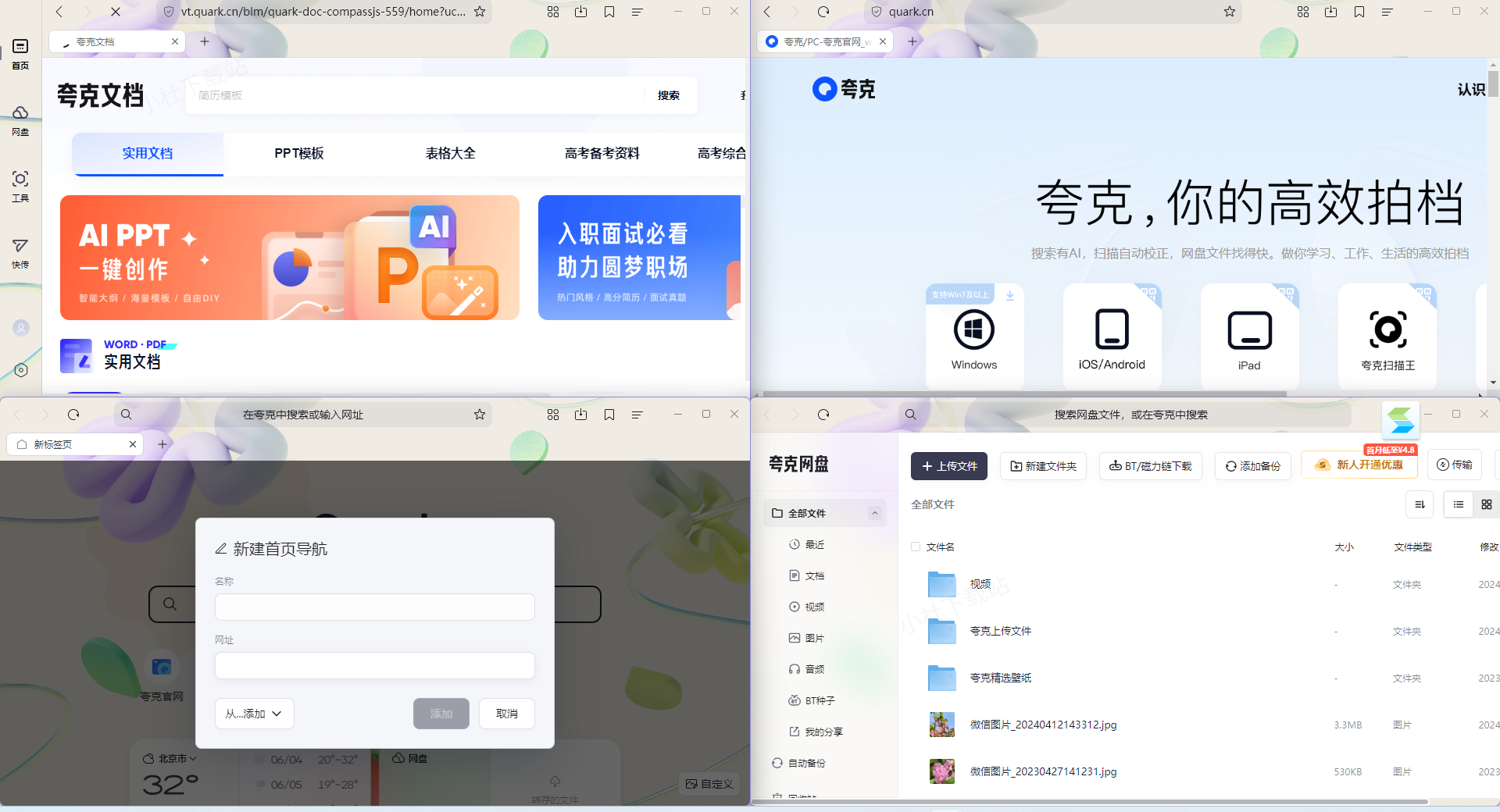Stop loading in 夸克文档 window

[x=115, y=12]
